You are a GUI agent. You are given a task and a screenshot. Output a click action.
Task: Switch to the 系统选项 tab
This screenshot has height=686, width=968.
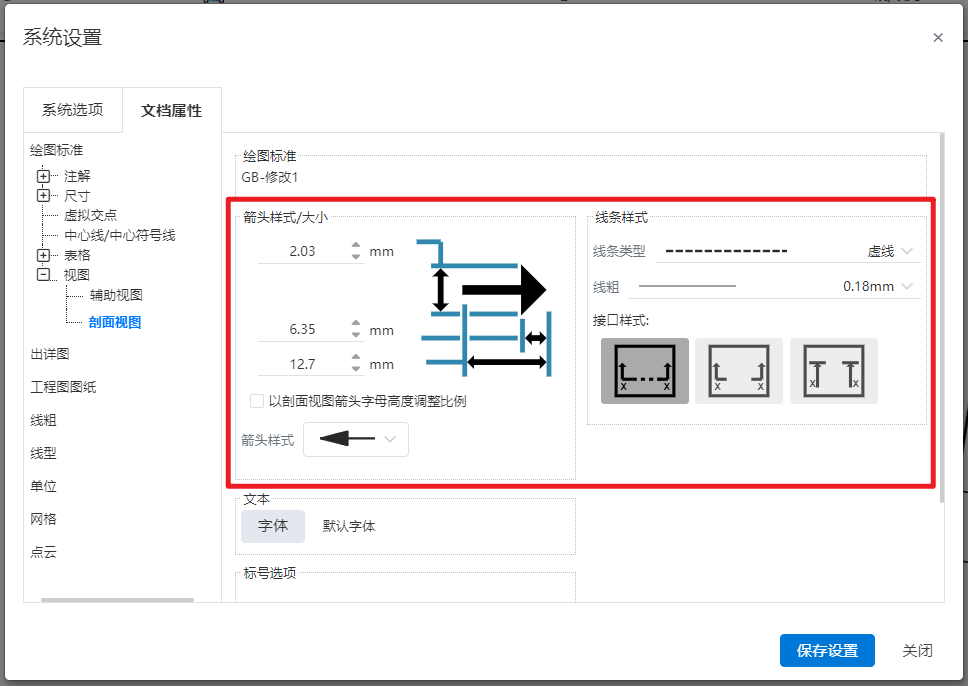72,110
